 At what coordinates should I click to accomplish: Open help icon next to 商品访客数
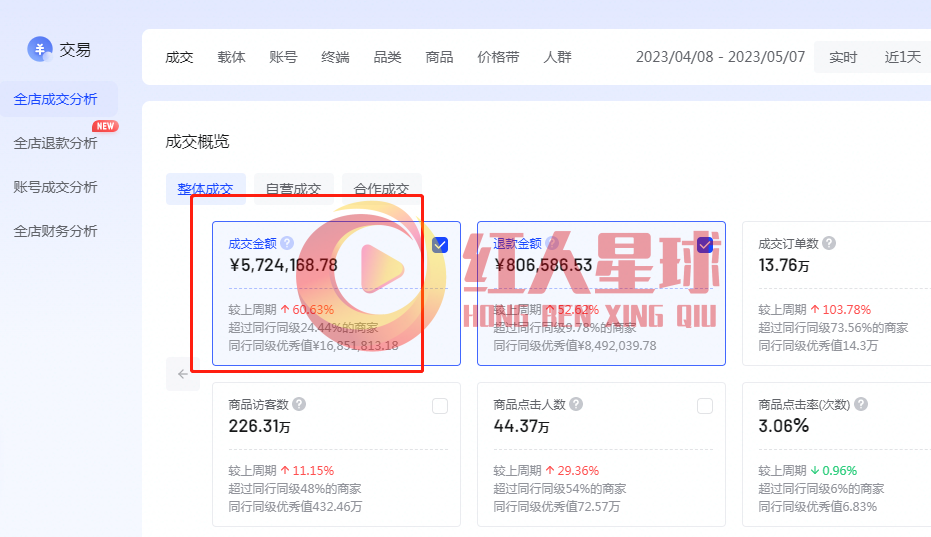[x=299, y=404]
